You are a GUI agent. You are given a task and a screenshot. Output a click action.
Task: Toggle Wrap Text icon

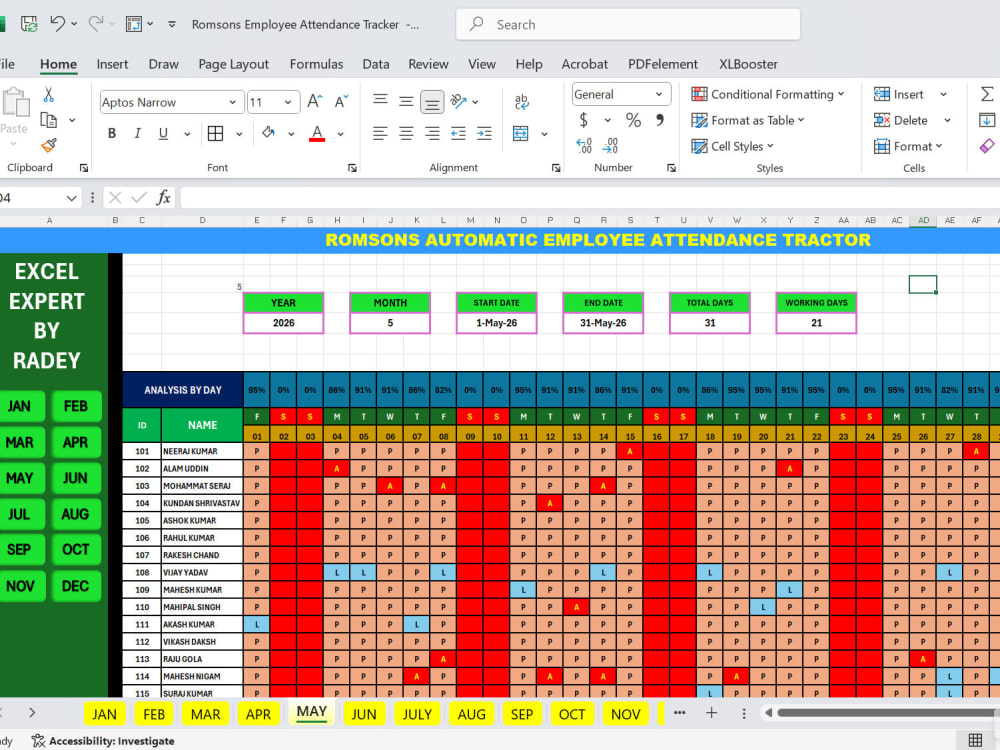[521, 101]
